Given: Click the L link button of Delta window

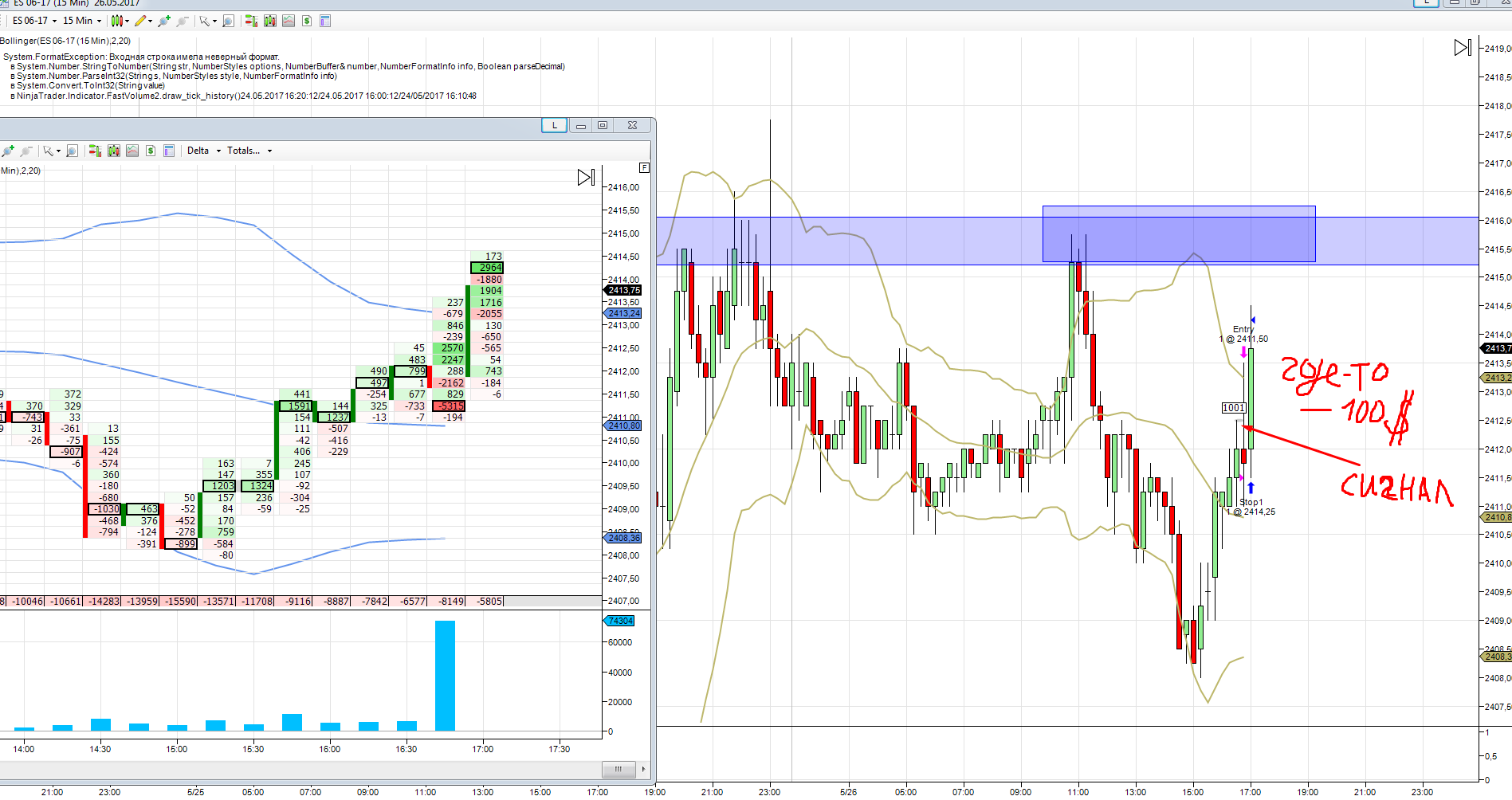Looking at the screenshot, I should click(x=555, y=125).
